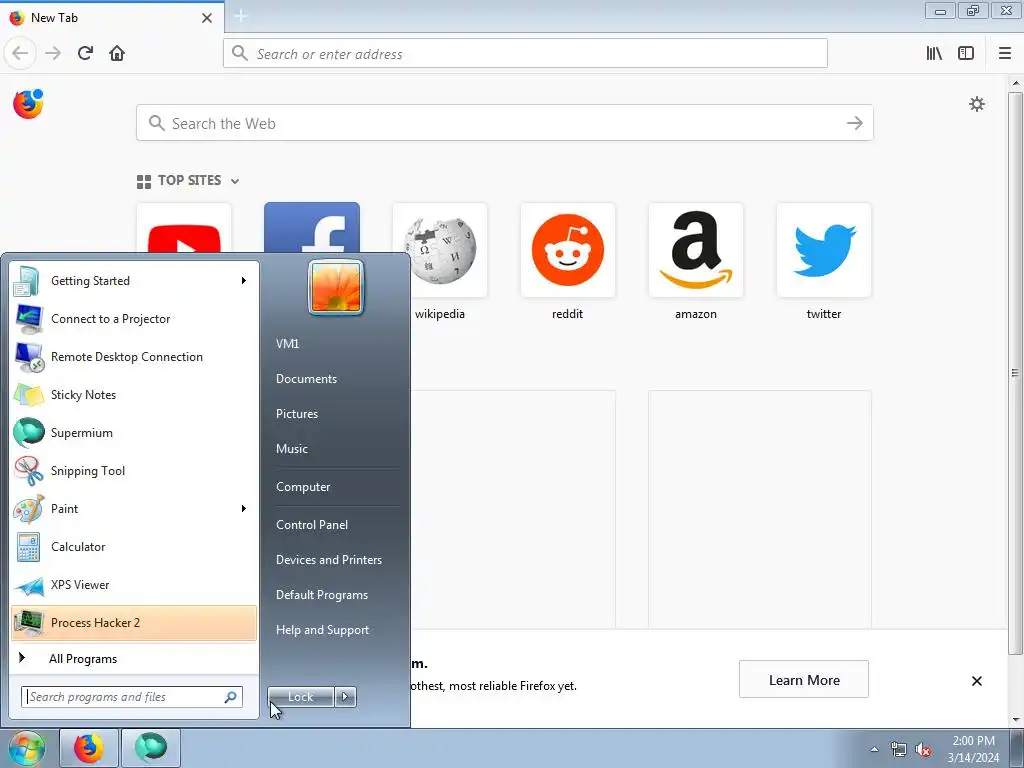The image size is (1024, 768).
Task: Go to Firefox home page icon
Action: 117,53
